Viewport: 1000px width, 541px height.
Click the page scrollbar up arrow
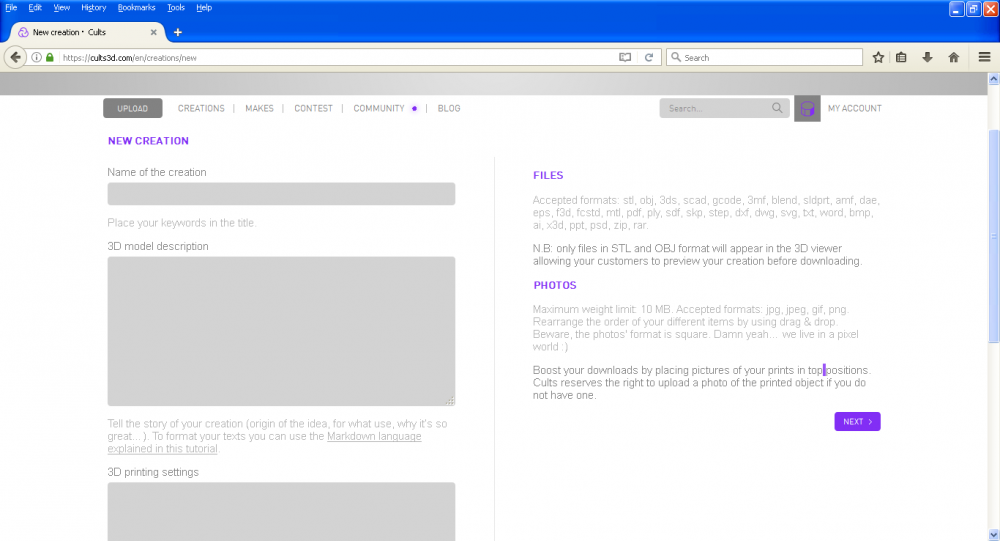coord(994,79)
